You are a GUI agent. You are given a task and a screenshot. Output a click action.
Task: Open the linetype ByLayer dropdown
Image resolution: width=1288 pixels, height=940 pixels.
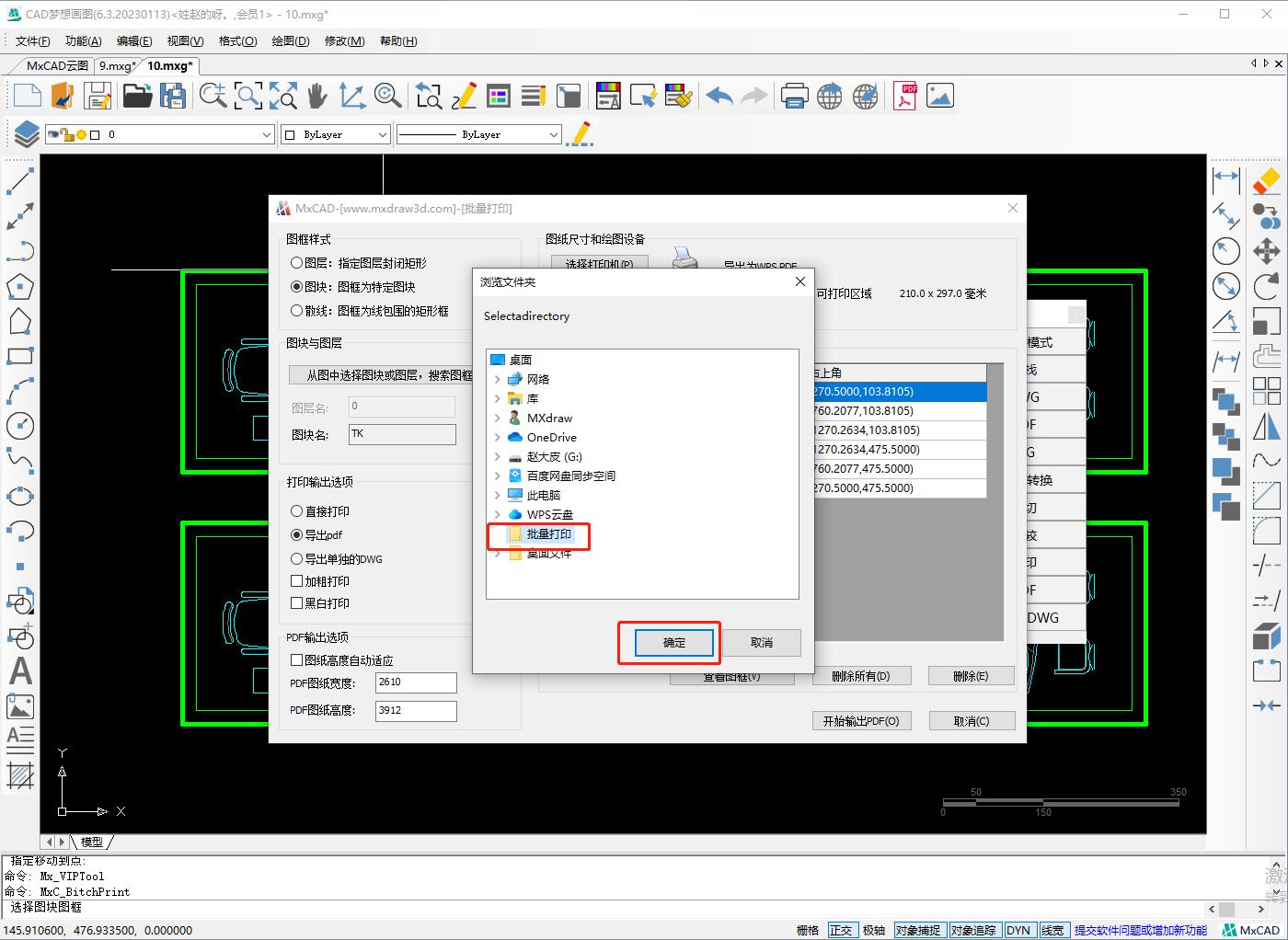pos(553,135)
